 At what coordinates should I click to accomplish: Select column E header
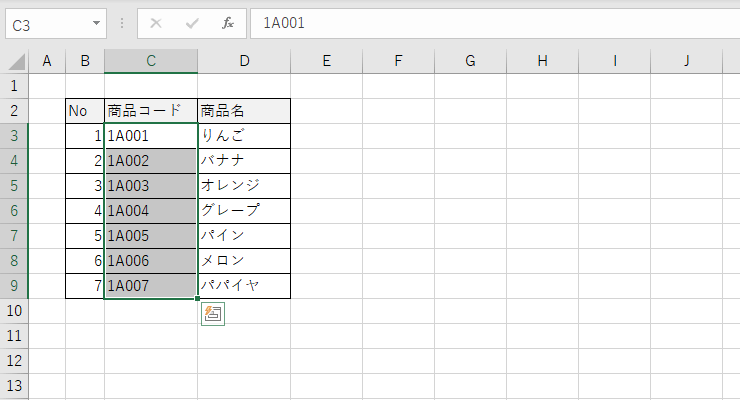327,61
